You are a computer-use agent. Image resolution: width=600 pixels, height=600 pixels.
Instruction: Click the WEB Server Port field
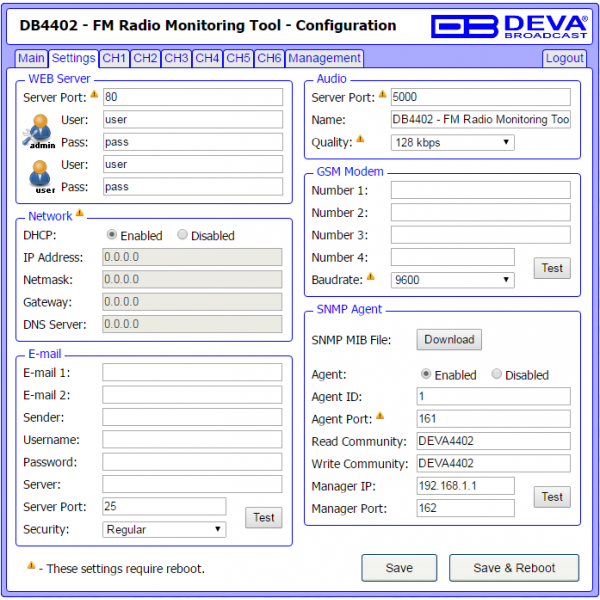click(193, 97)
